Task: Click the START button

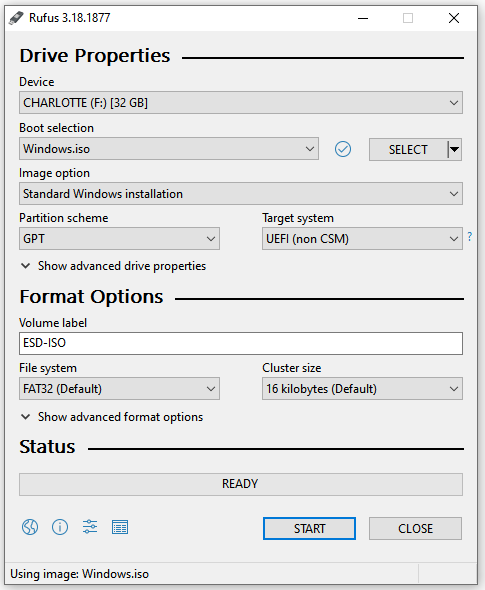Action: coord(309,528)
